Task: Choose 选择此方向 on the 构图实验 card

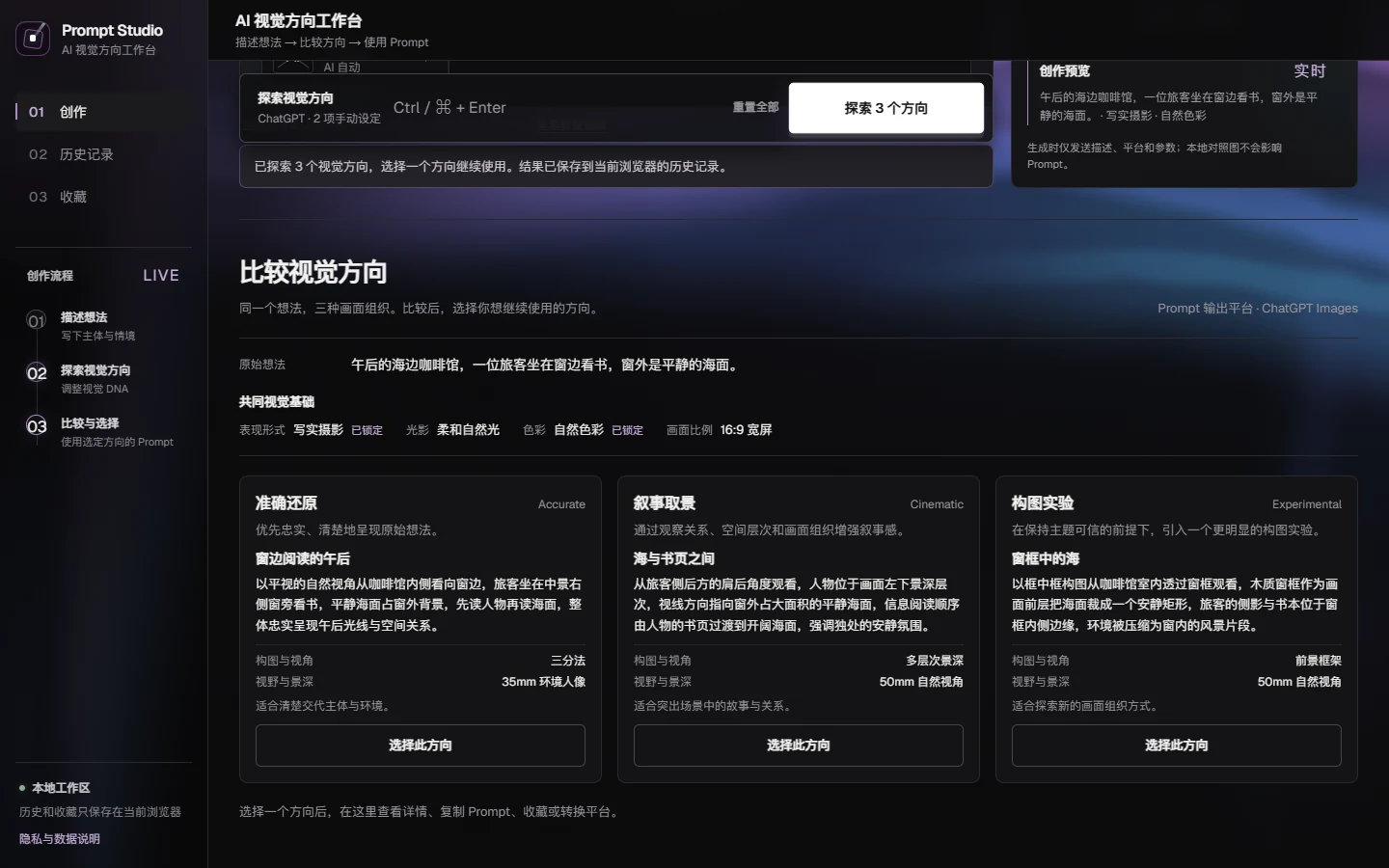Action: click(x=1177, y=746)
